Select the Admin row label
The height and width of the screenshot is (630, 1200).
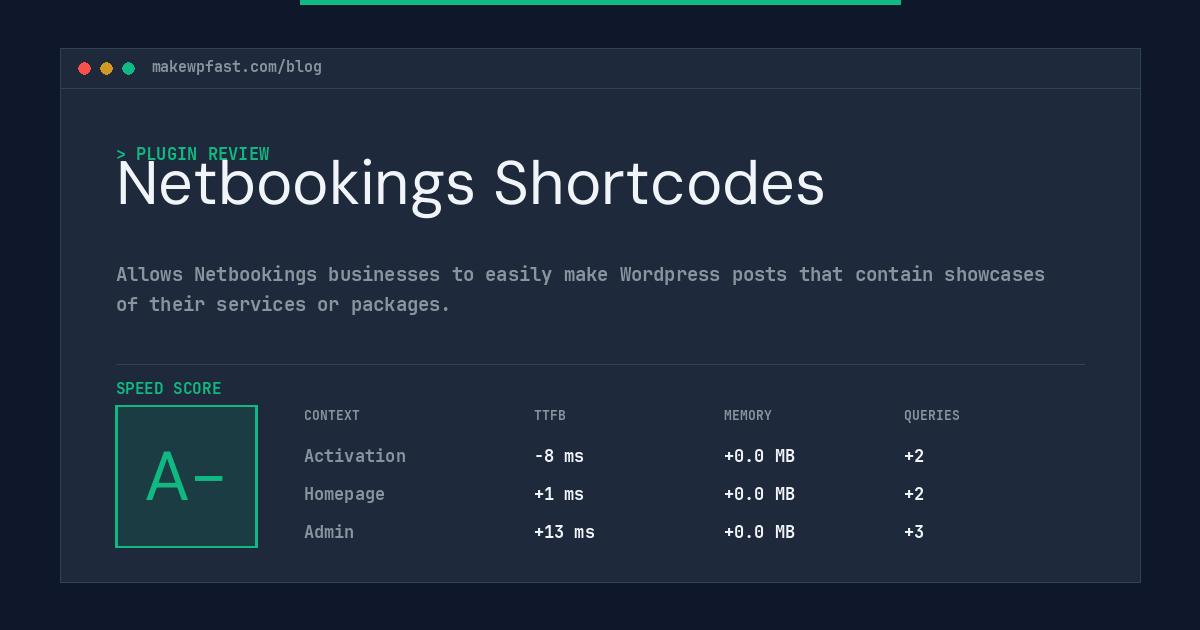(x=329, y=532)
